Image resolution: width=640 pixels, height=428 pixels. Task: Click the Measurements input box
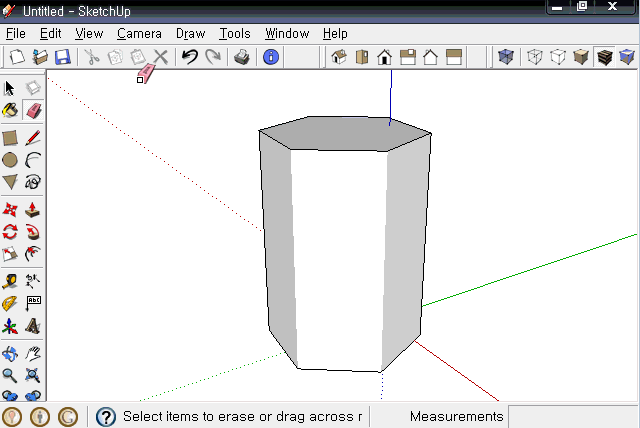(573, 416)
